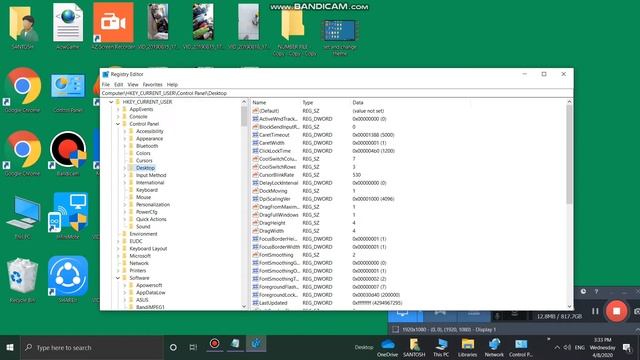Screen dimensions: 640x360
Task: Expand the AppEvents key
Action: pos(118,109)
